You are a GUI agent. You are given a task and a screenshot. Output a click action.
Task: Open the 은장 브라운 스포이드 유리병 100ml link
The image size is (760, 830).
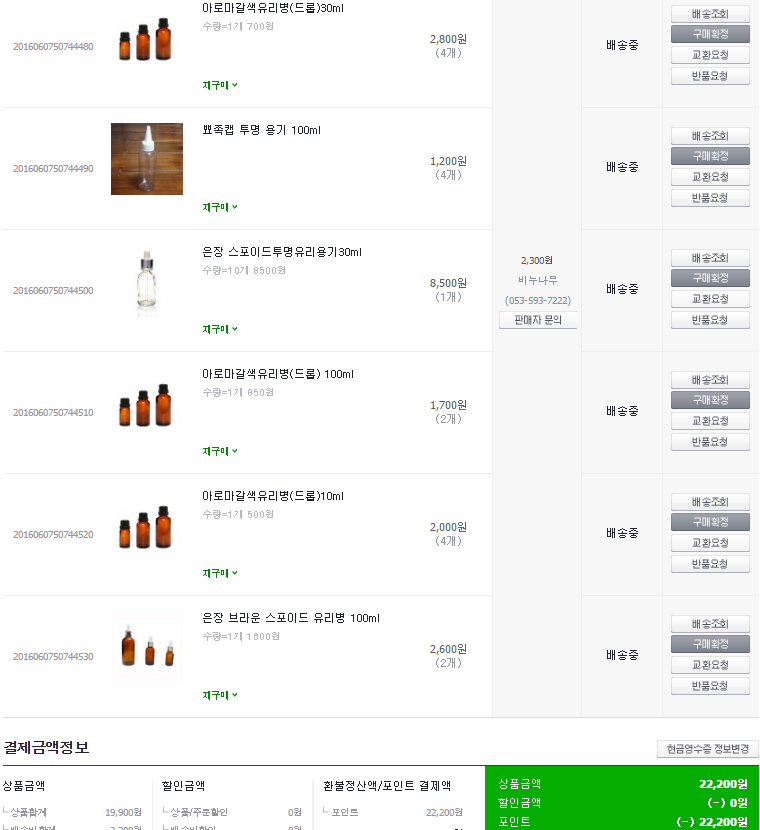coord(291,618)
